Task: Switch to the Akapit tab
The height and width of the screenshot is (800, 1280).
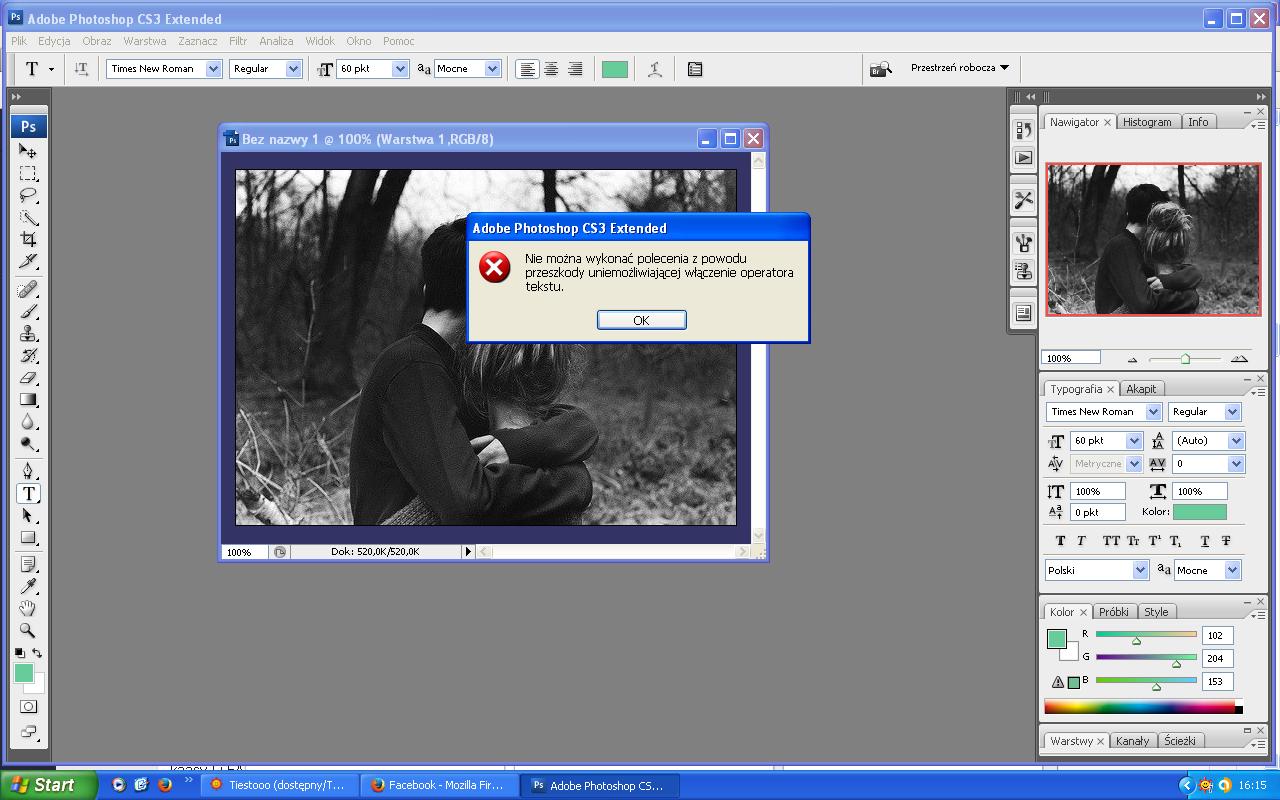Action: [1141, 389]
